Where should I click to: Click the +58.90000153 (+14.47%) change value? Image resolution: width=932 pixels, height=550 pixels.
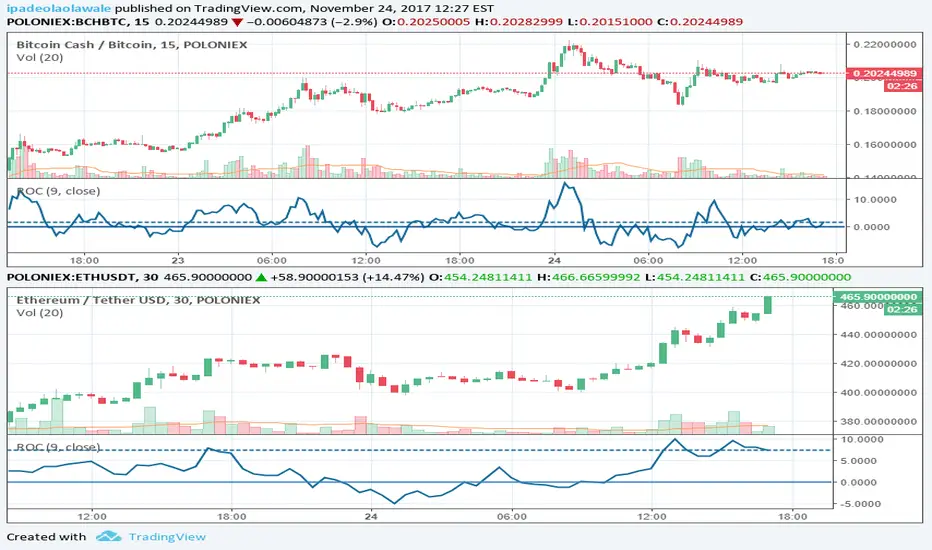click(348, 278)
